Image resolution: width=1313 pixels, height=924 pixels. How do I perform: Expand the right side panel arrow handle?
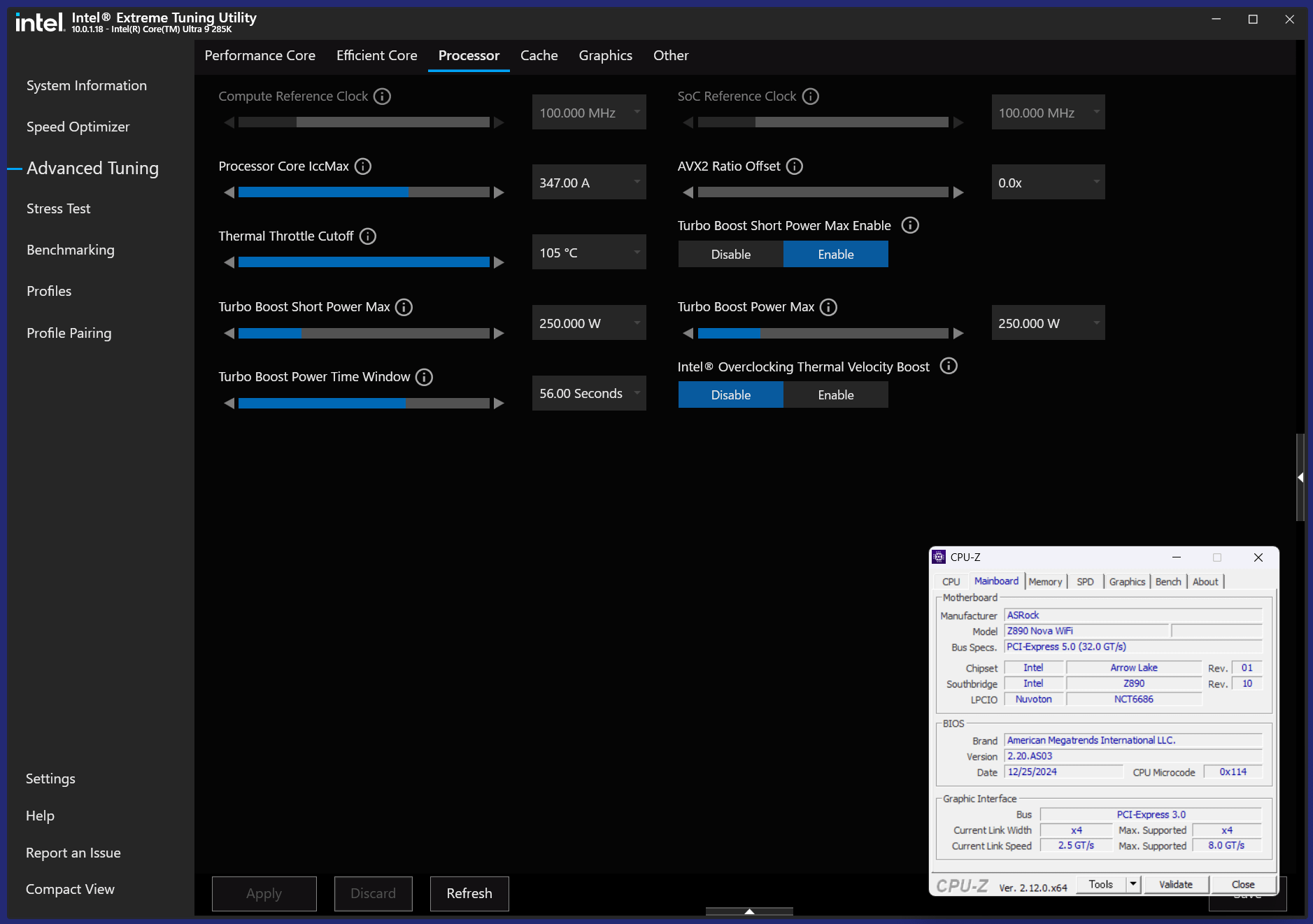pyautogui.click(x=1300, y=477)
